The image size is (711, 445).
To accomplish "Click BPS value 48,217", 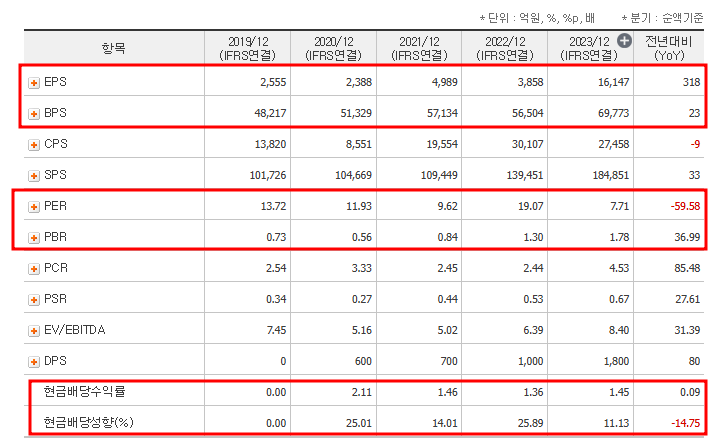I will [x=270, y=113].
